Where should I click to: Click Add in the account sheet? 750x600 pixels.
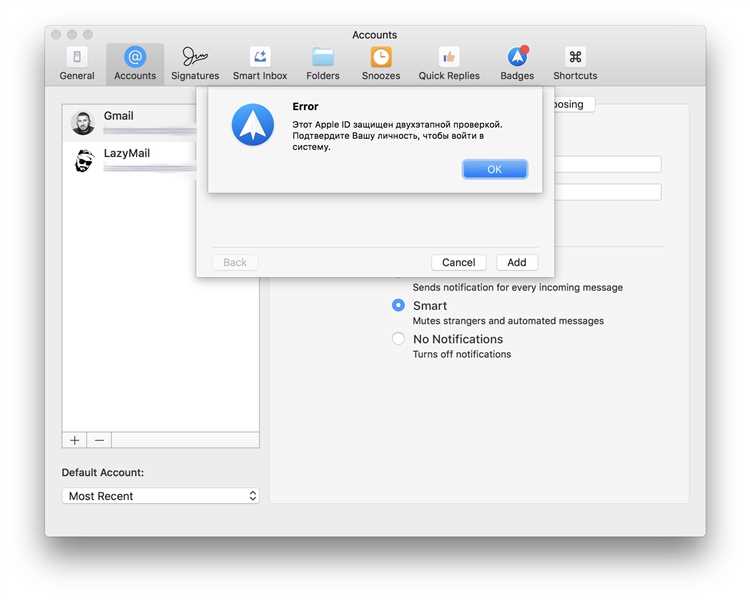point(517,262)
